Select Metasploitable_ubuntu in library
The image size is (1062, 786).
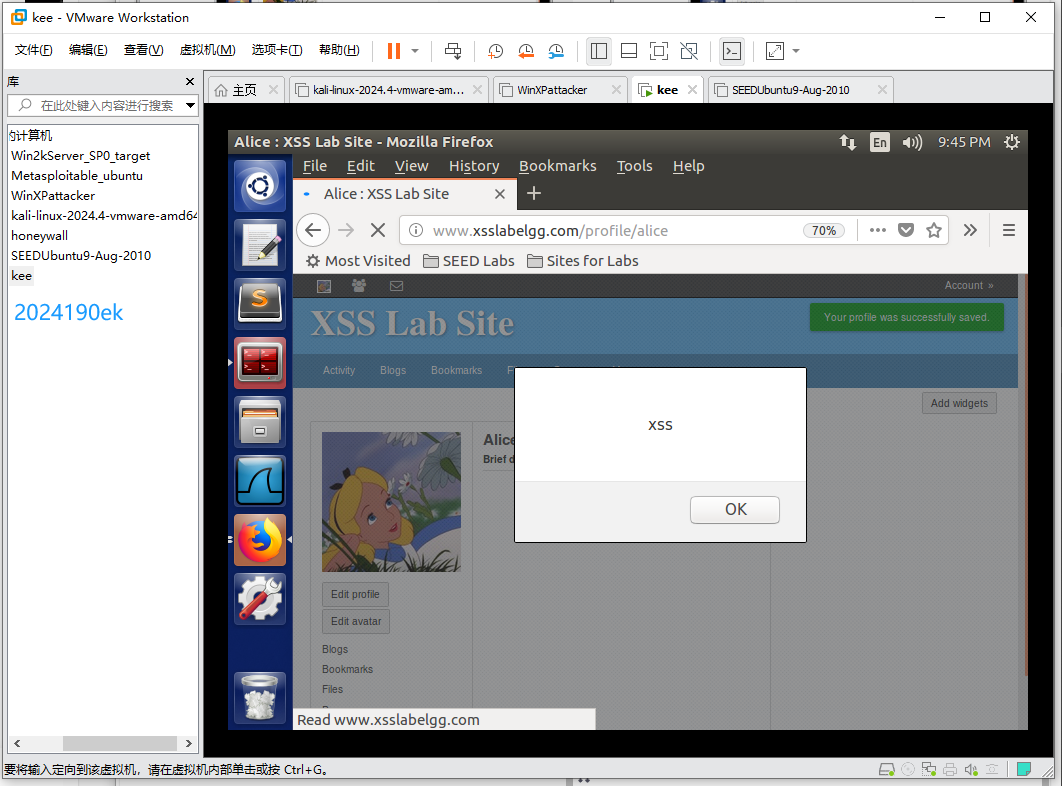pyautogui.click(x=77, y=175)
